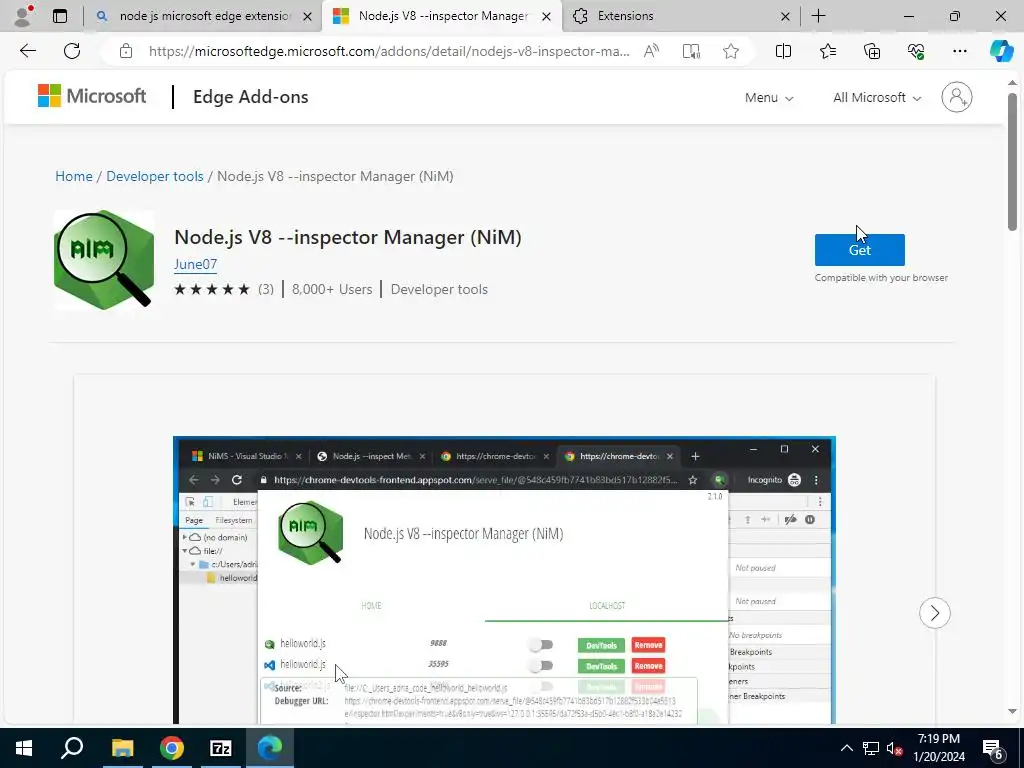Open Immersive Reader icon
The image size is (1024, 768).
click(x=691, y=51)
